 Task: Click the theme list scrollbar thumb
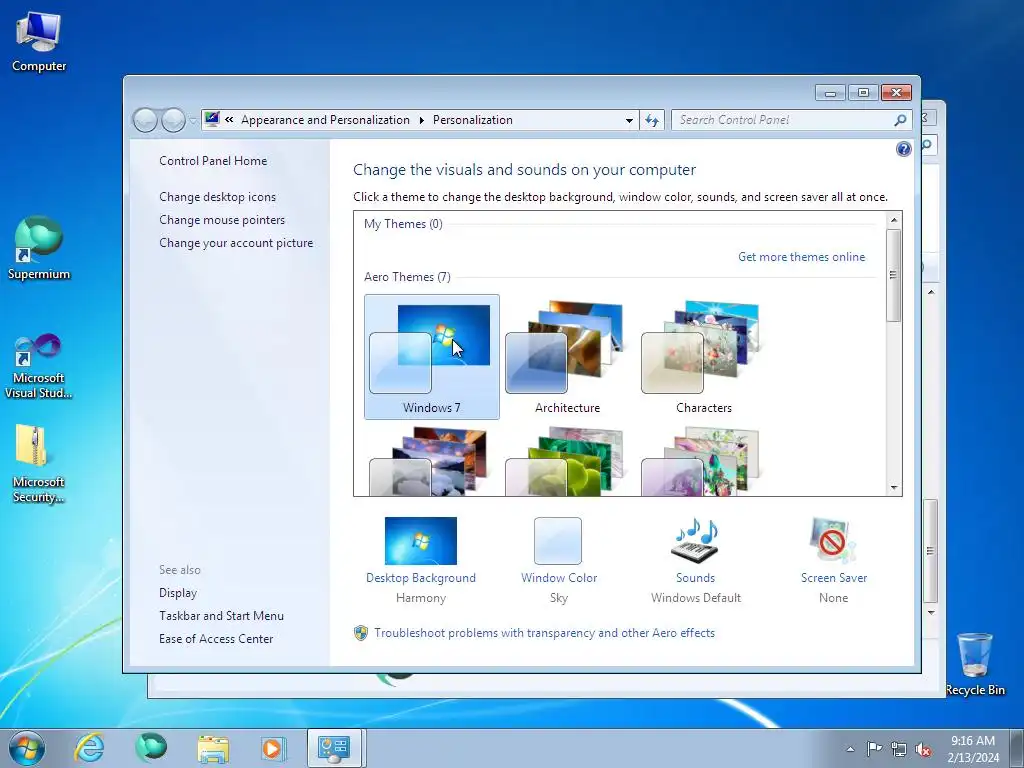coord(894,275)
